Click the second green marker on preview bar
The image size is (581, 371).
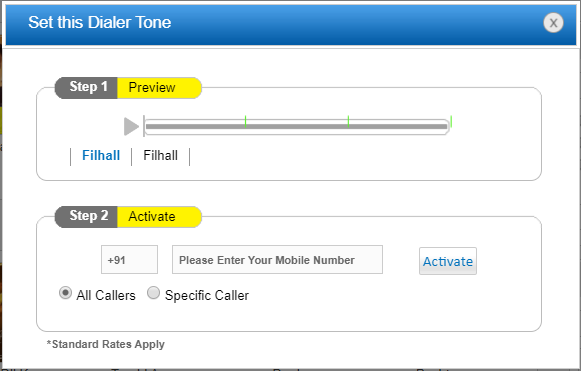point(348,121)
